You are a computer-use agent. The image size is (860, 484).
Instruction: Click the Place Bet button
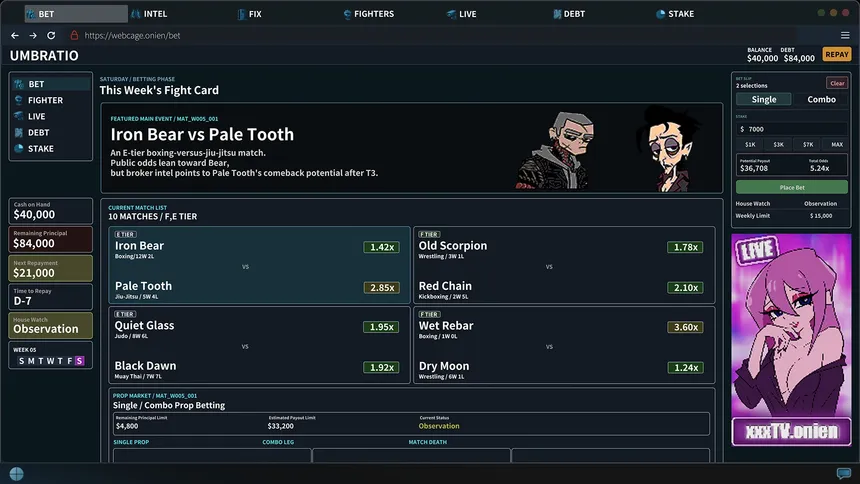coord(791,187)
